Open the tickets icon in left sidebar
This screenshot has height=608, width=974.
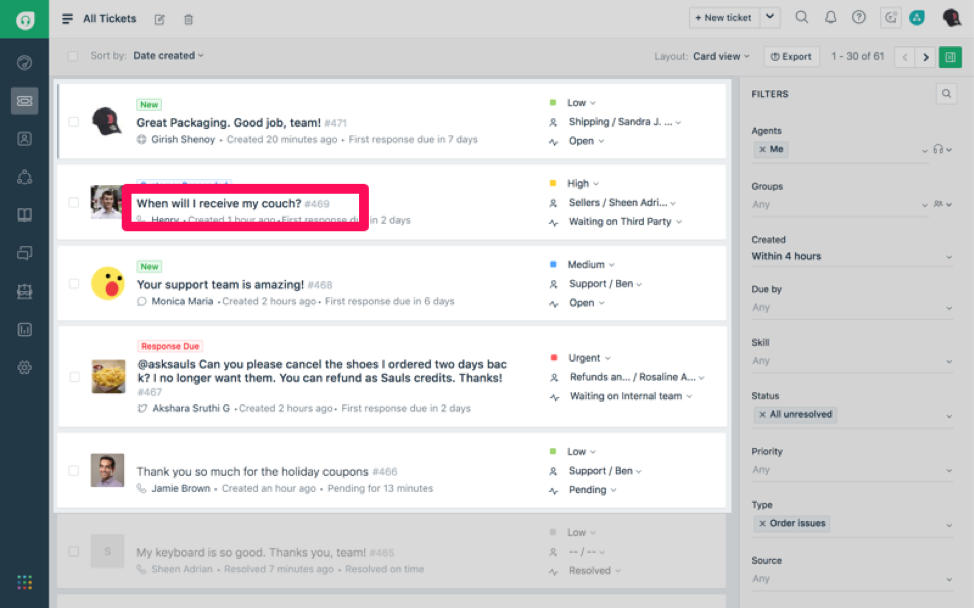pos(25,101)
